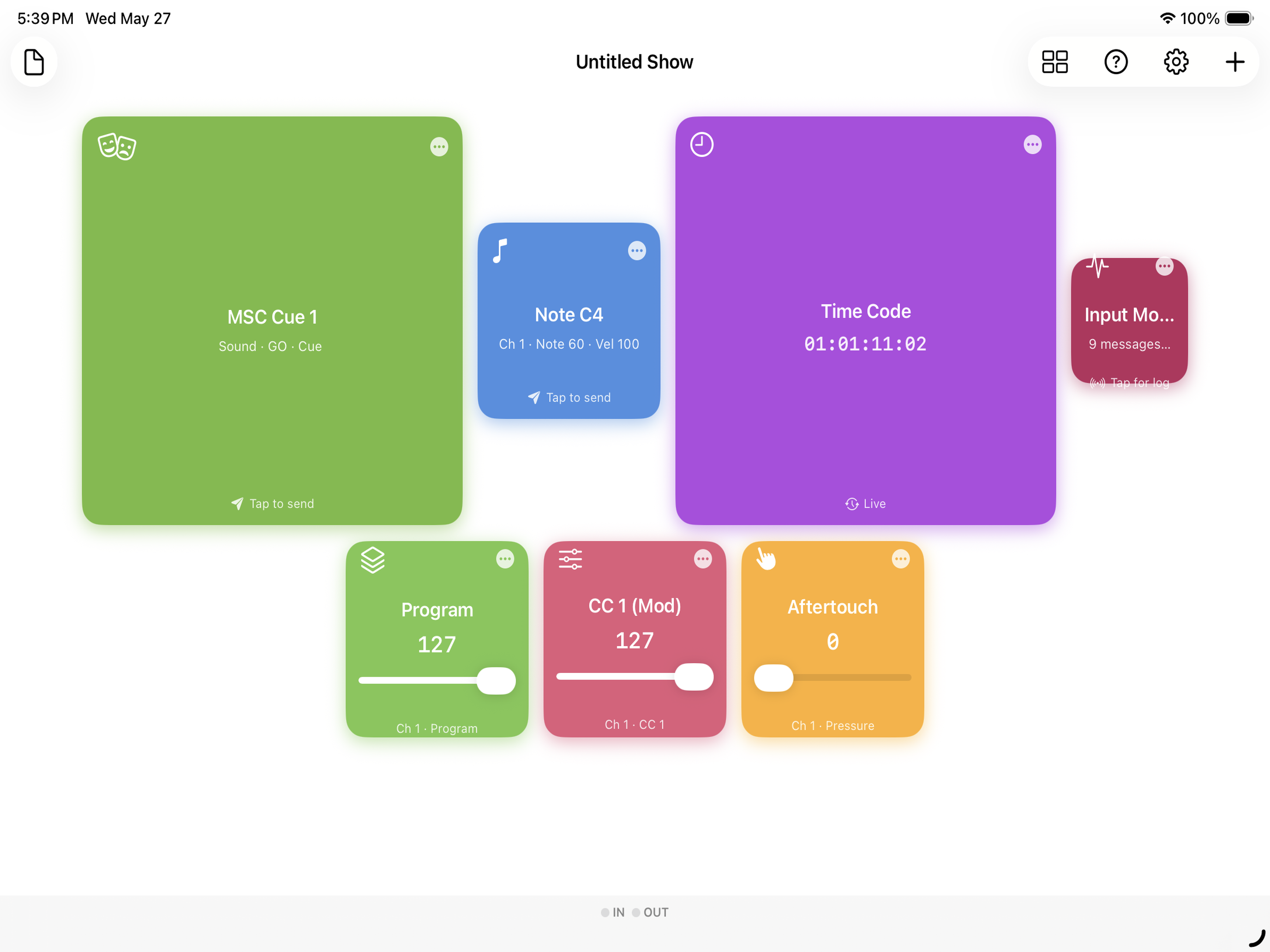Click 'Ch 1 · Note 60 · Vel 100' text
The height and width of the screenshot is (952, 1270).
pyautogui.click(x=569, y=344)
